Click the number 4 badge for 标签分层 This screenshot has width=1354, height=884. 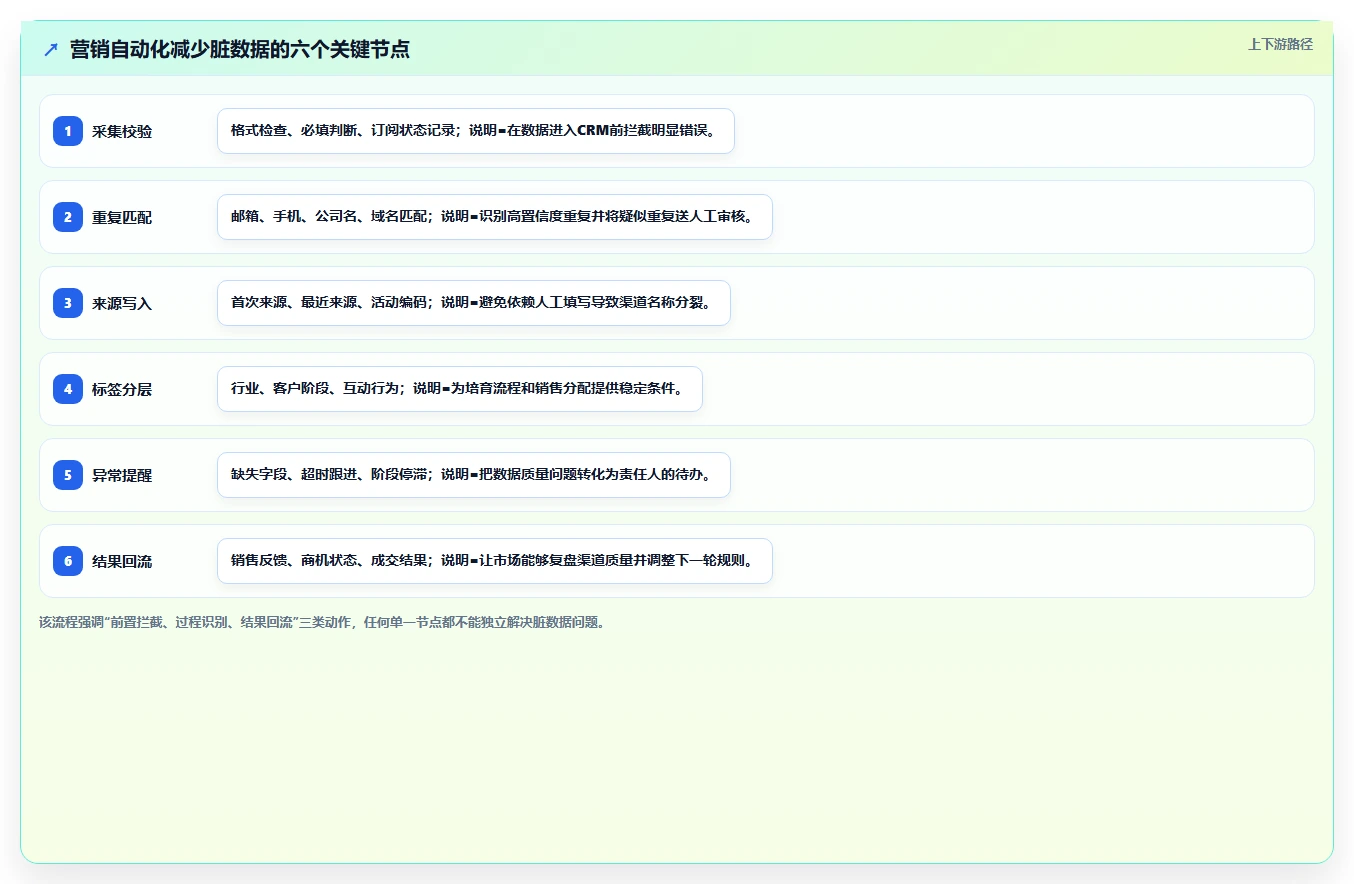coord(68,389)
